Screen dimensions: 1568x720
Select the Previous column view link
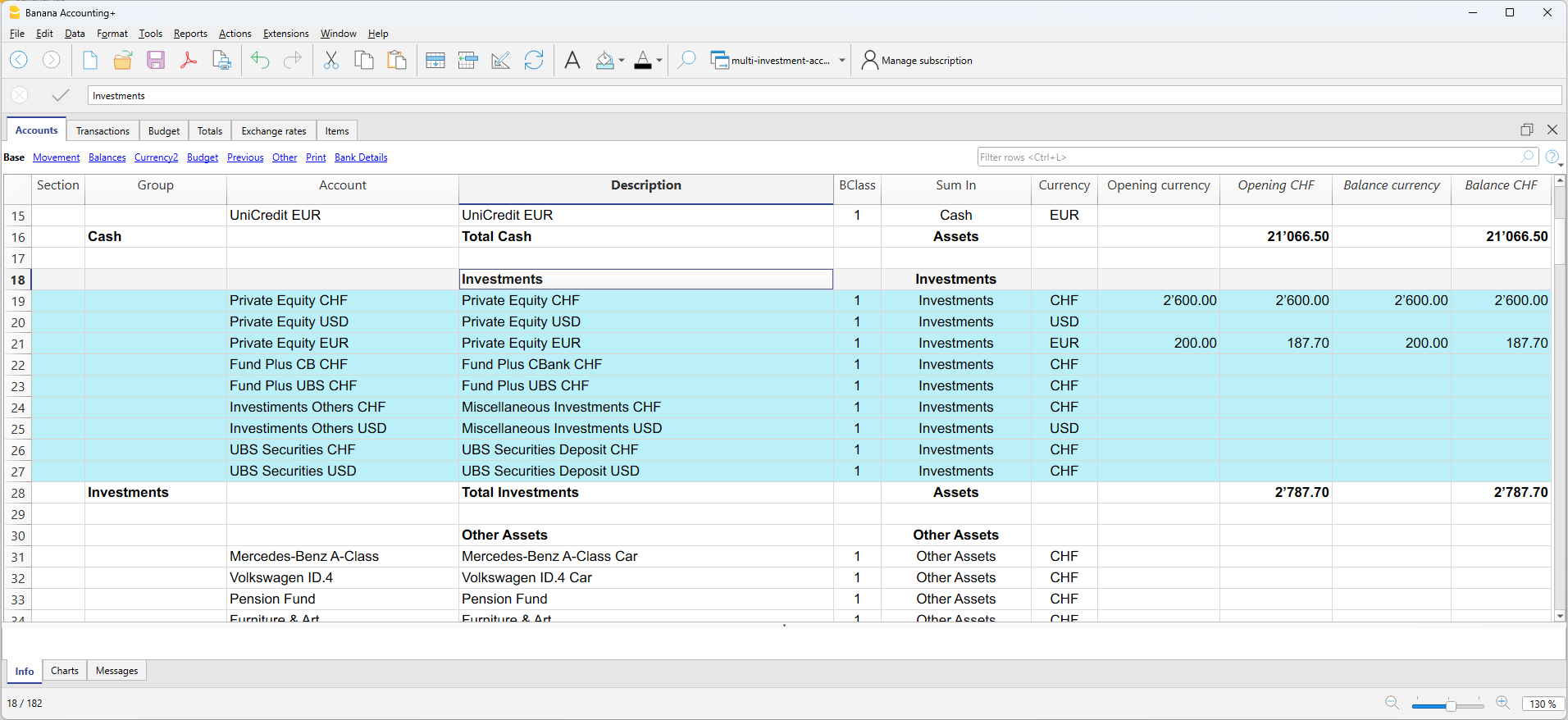(245, 157)
